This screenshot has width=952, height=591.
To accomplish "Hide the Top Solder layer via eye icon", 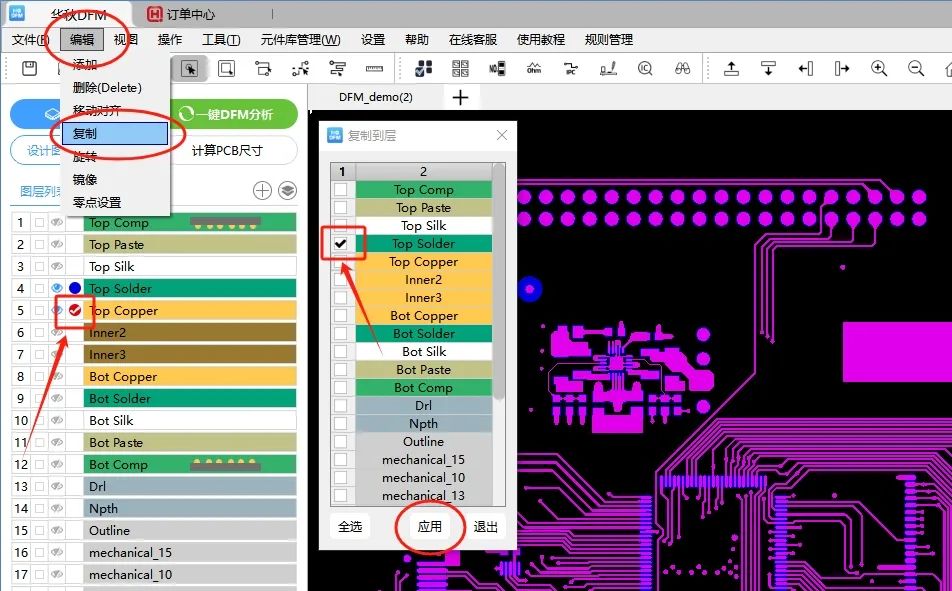I will [x=57, y=289].
